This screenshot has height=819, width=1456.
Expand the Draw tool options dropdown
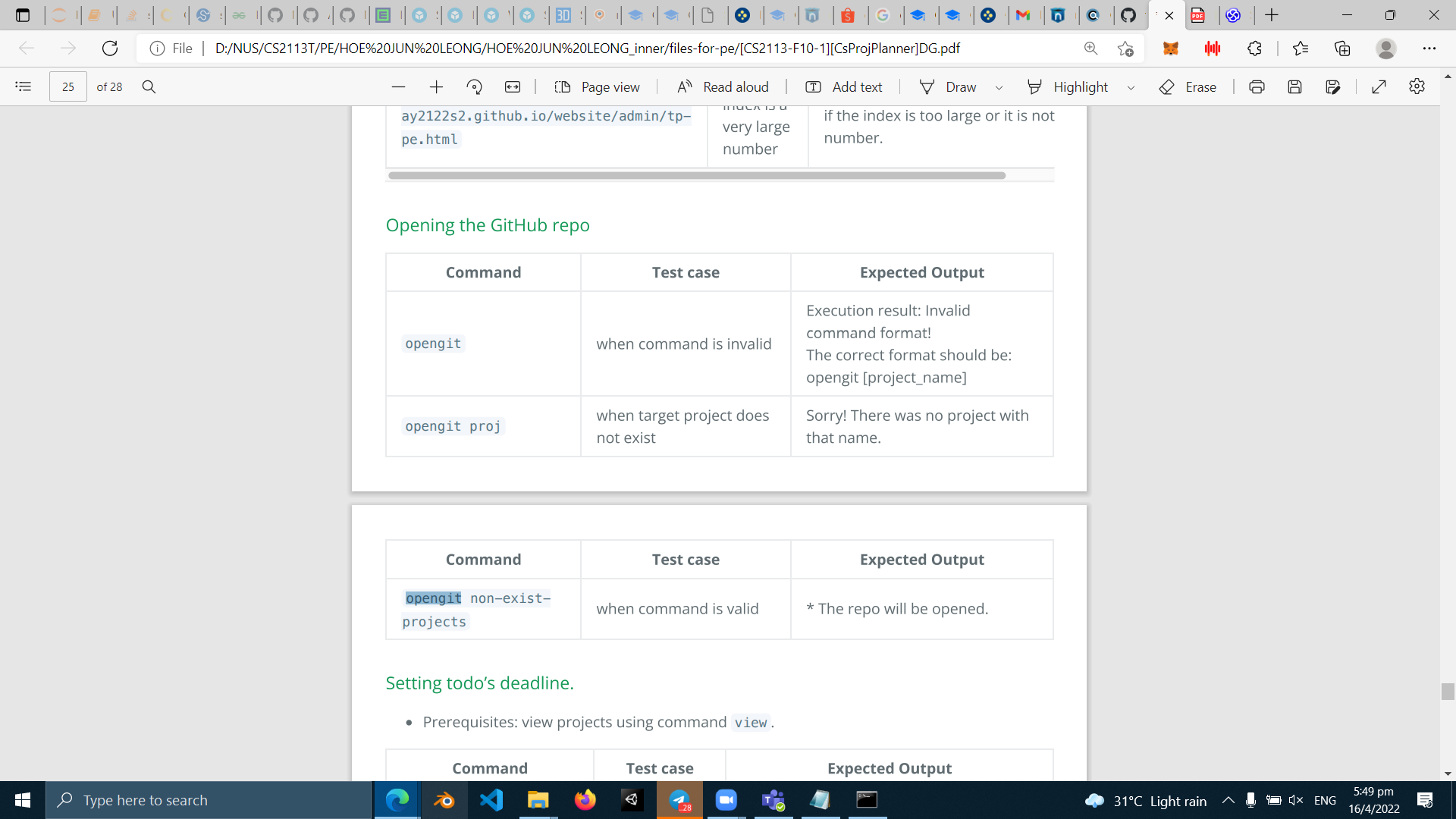coord(999,87)
